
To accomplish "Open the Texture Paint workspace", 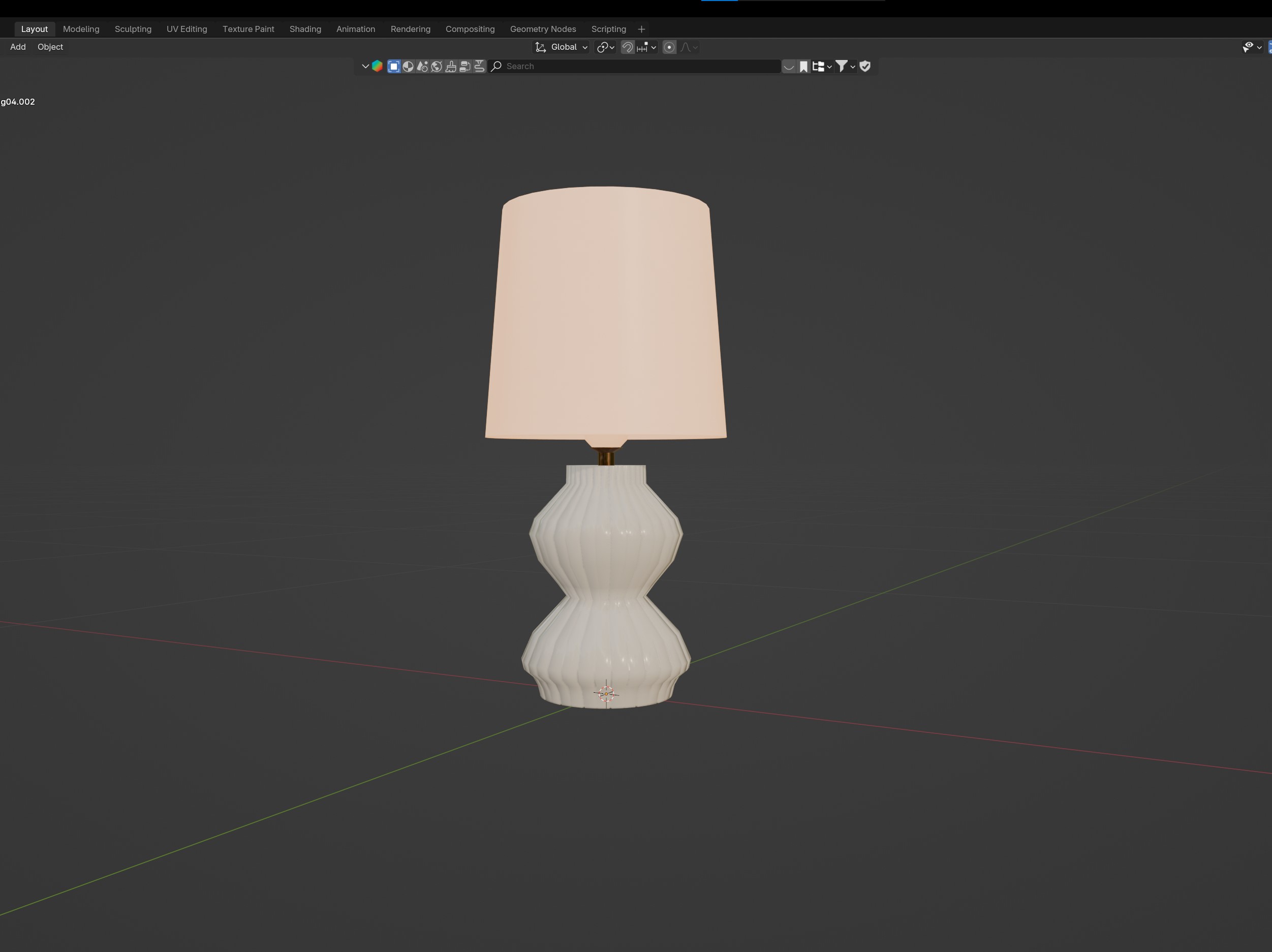I will tap(249, 29).
